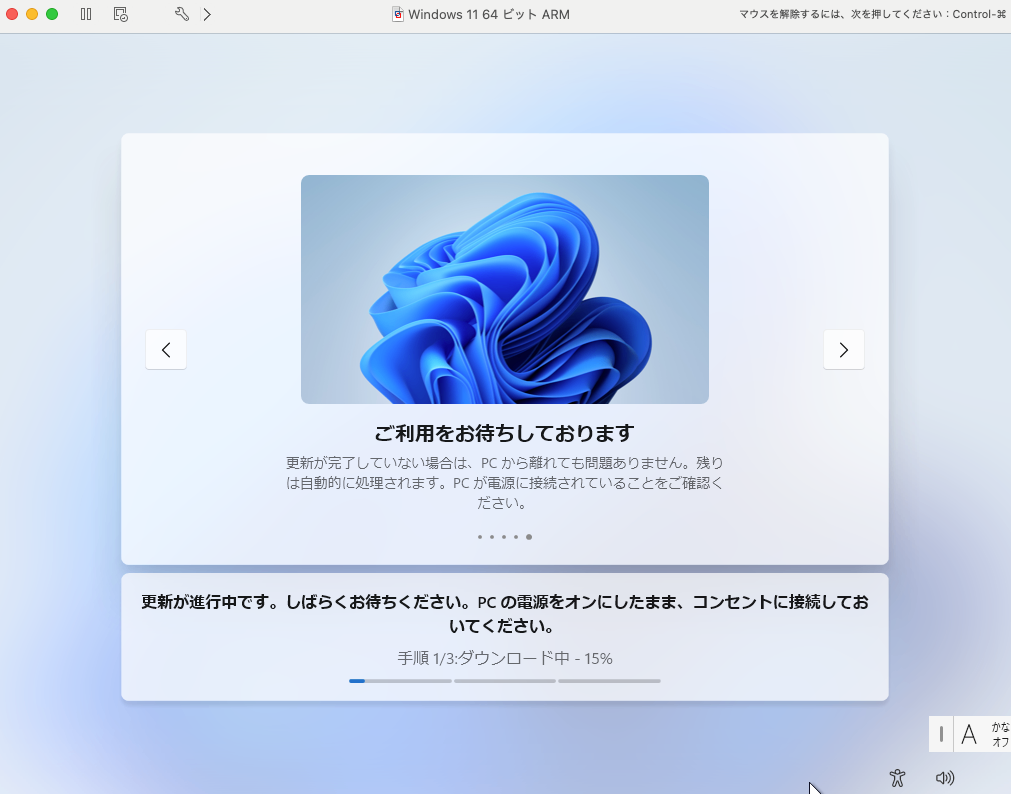Click the 'ご利用をお待ちしております' heading
Screen dimensions: 1011x794
505,433
